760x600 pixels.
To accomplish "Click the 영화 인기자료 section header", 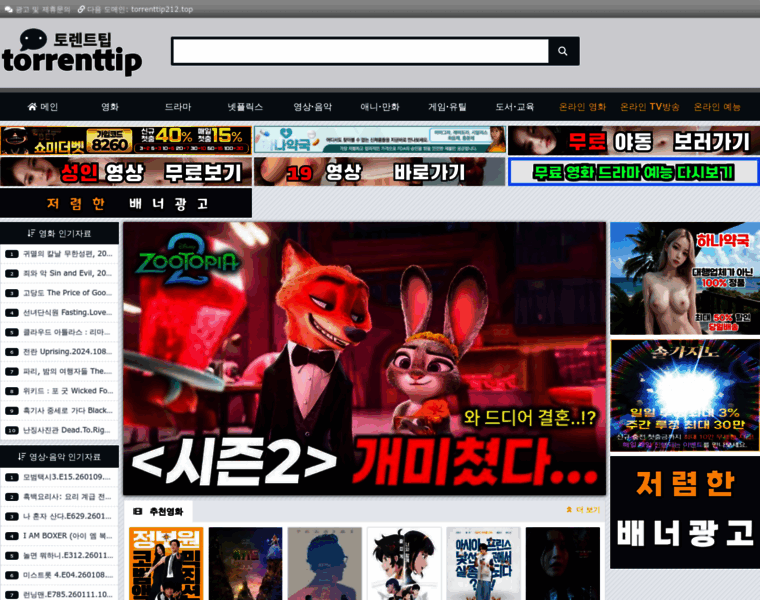I will 59,233.
